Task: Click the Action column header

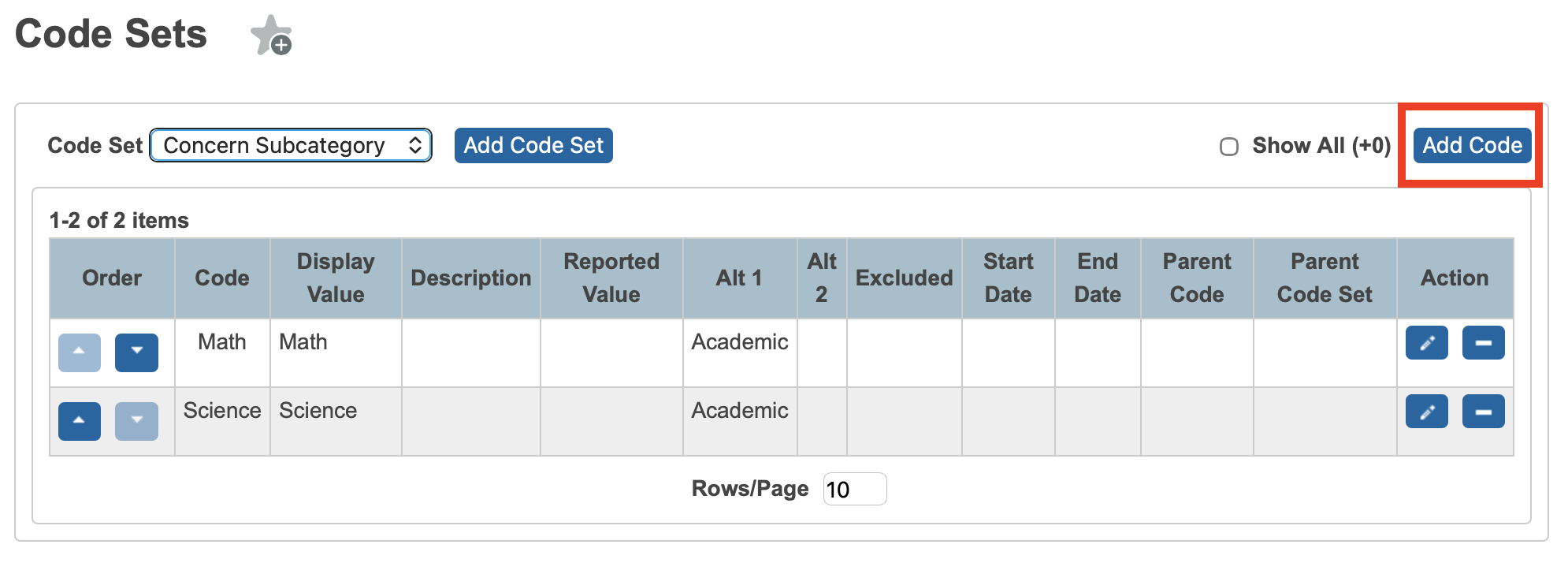Action: point(1455,278)
